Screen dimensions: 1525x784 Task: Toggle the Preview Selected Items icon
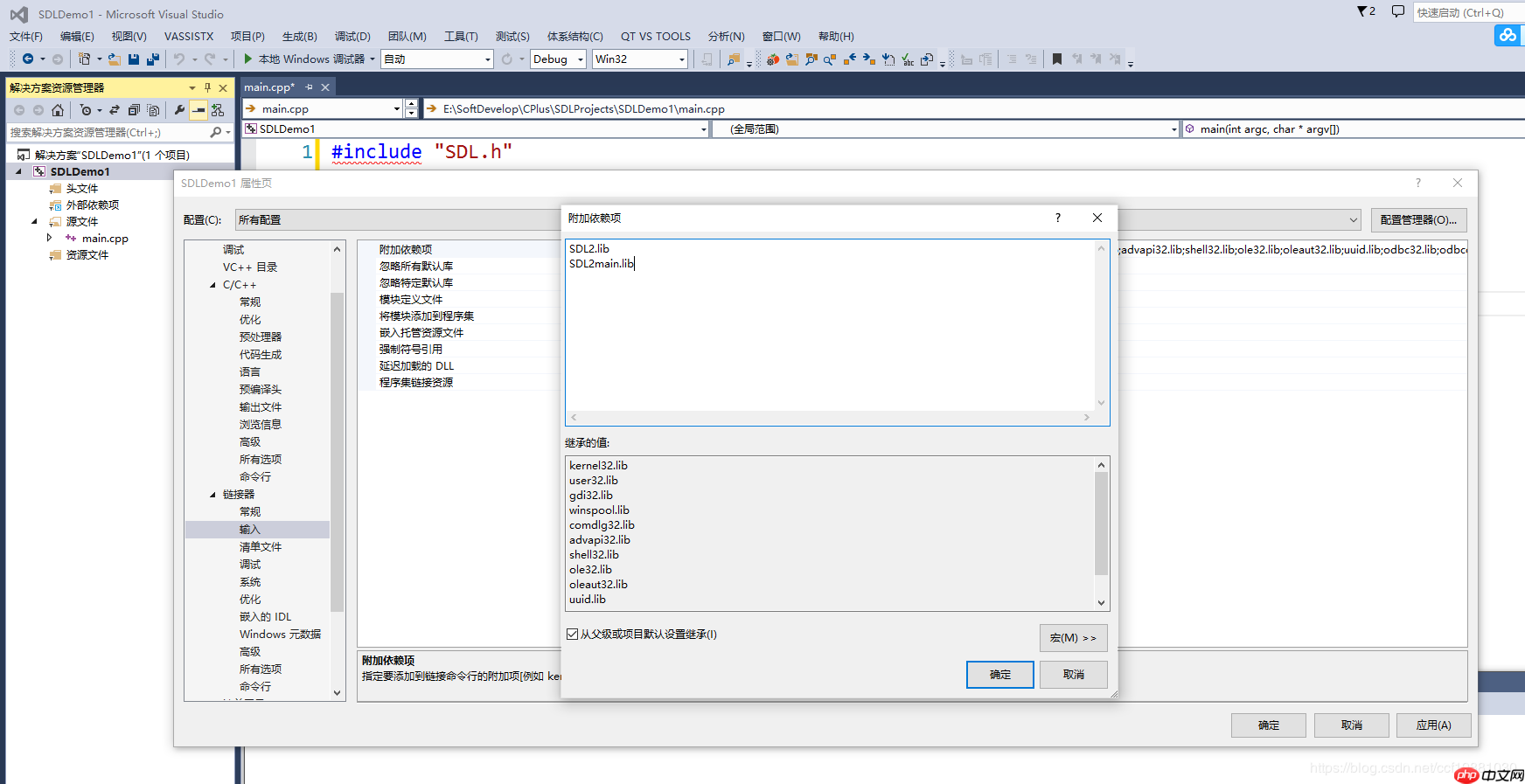point(198,110)
